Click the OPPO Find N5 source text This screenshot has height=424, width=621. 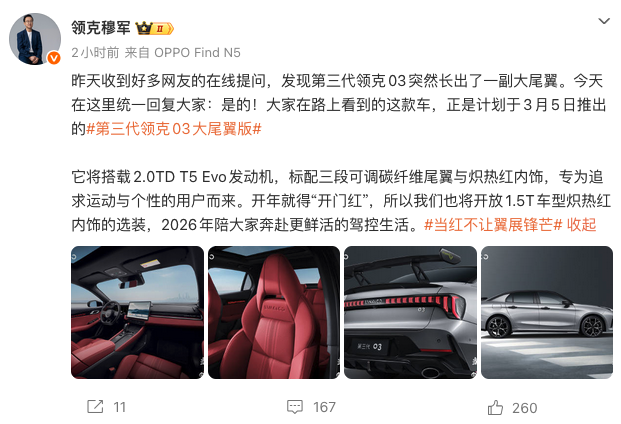(x=197, y=53)
